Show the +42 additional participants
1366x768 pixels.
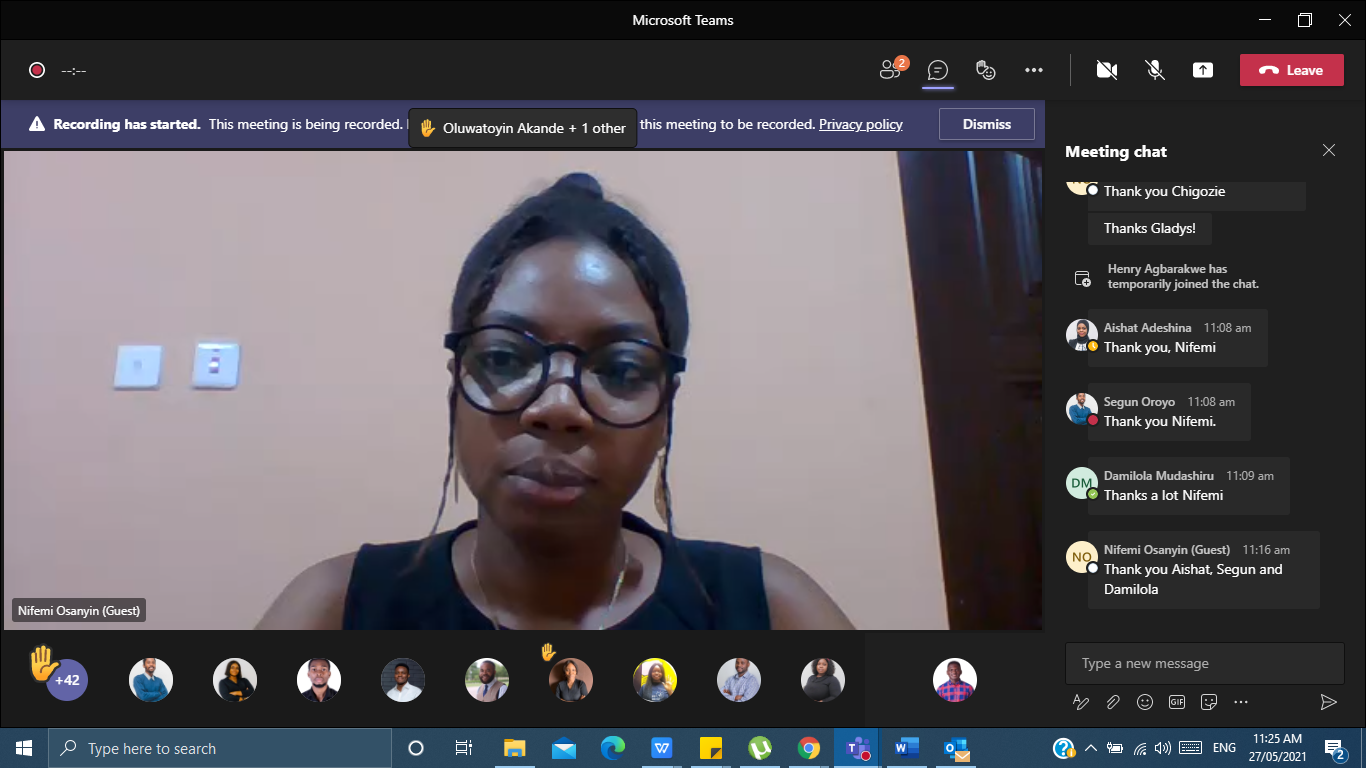pyautogui.click(x=67, y=681)
